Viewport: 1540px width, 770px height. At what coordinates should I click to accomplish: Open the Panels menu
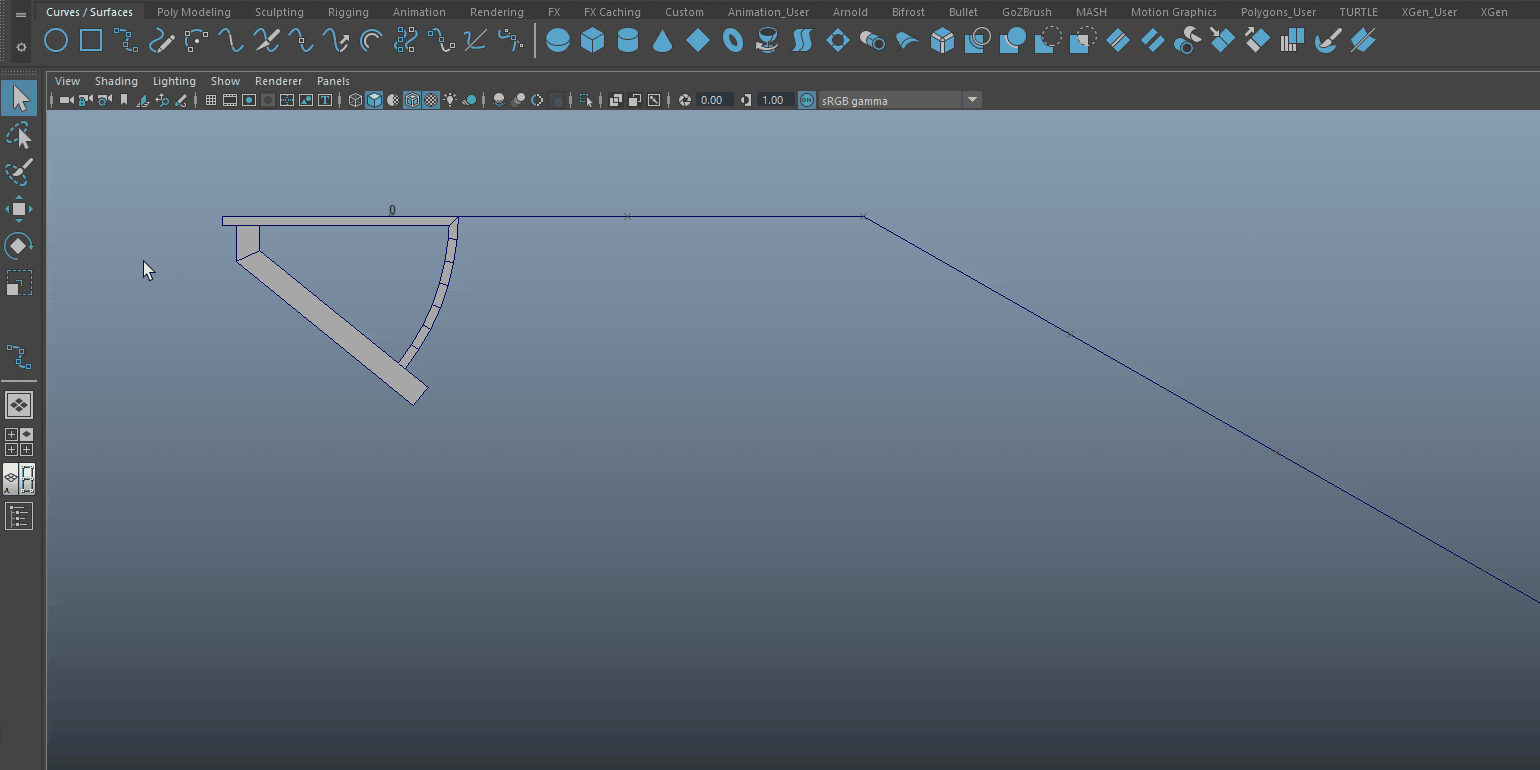[333, 81]
